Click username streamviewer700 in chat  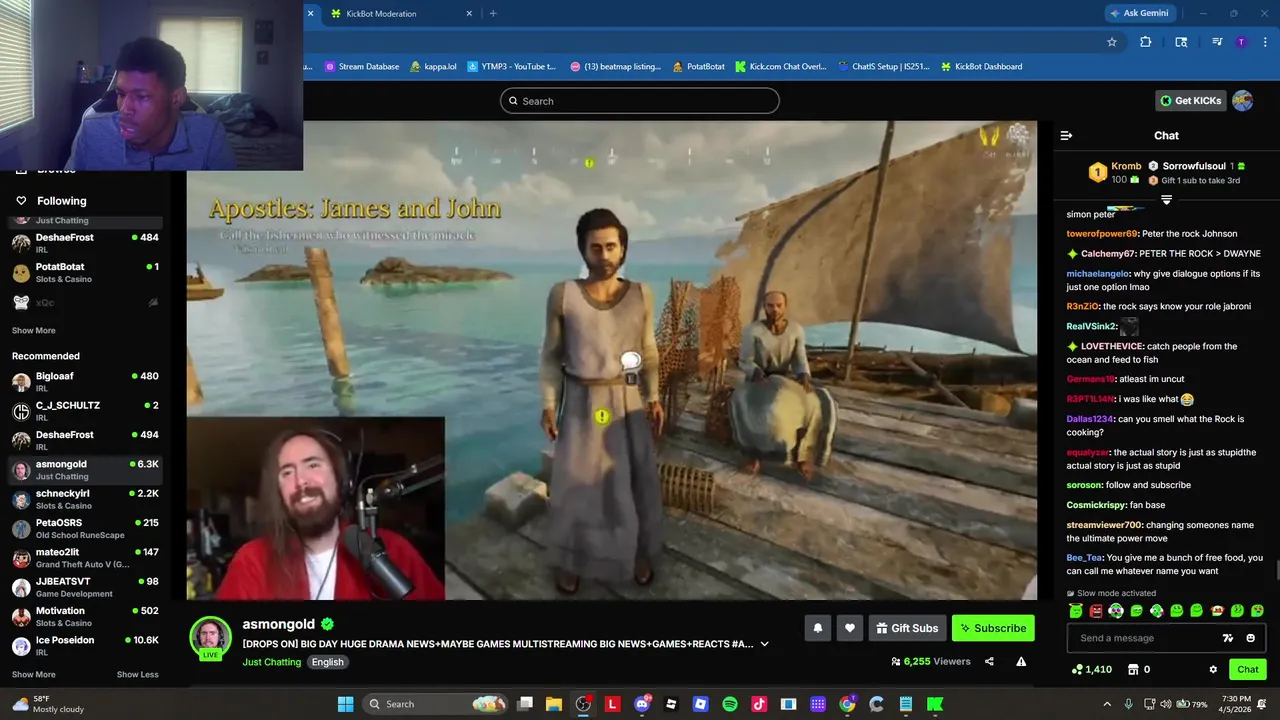[1104, 525]
